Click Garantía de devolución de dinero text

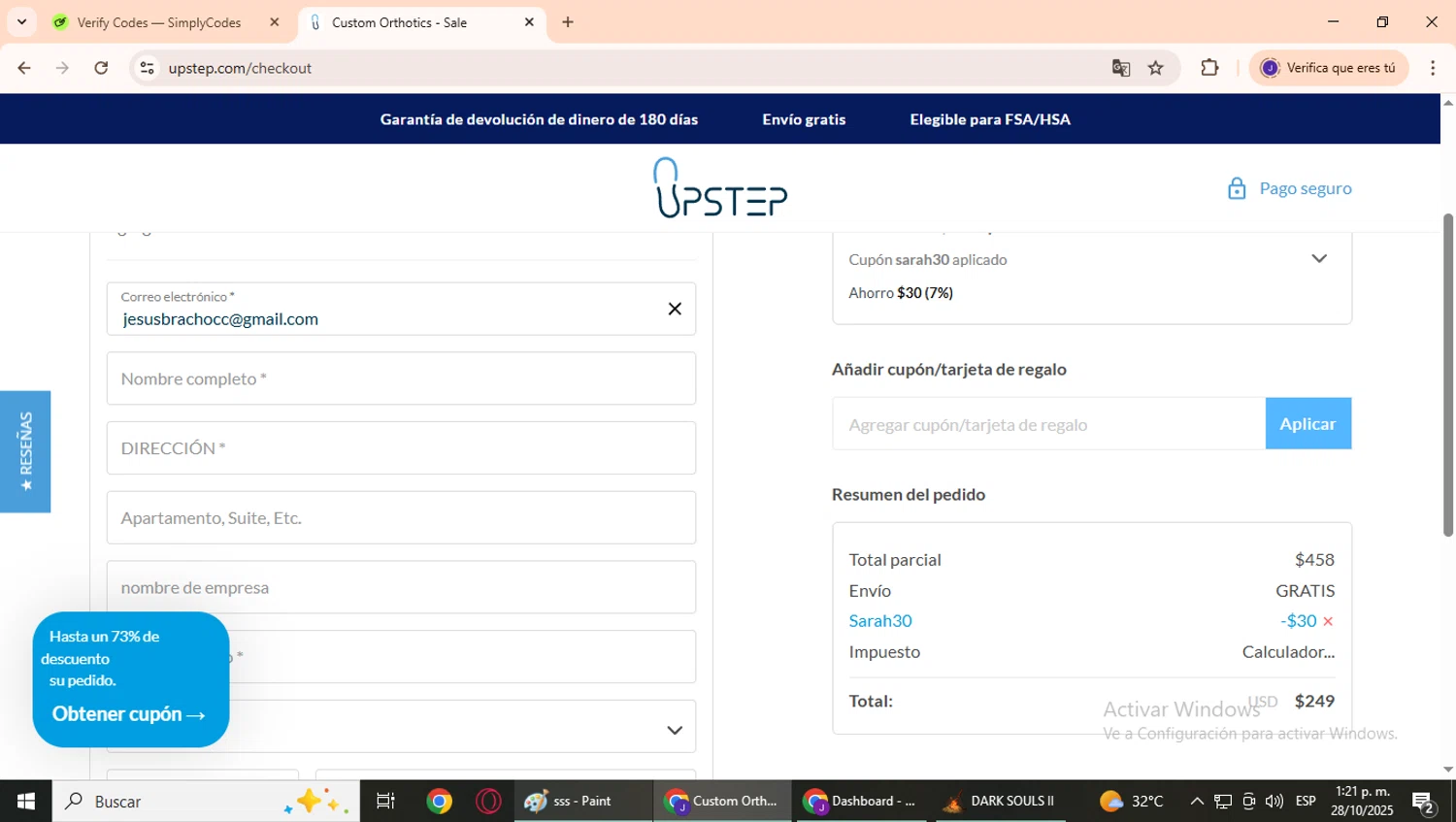click(x=539, y=119)
